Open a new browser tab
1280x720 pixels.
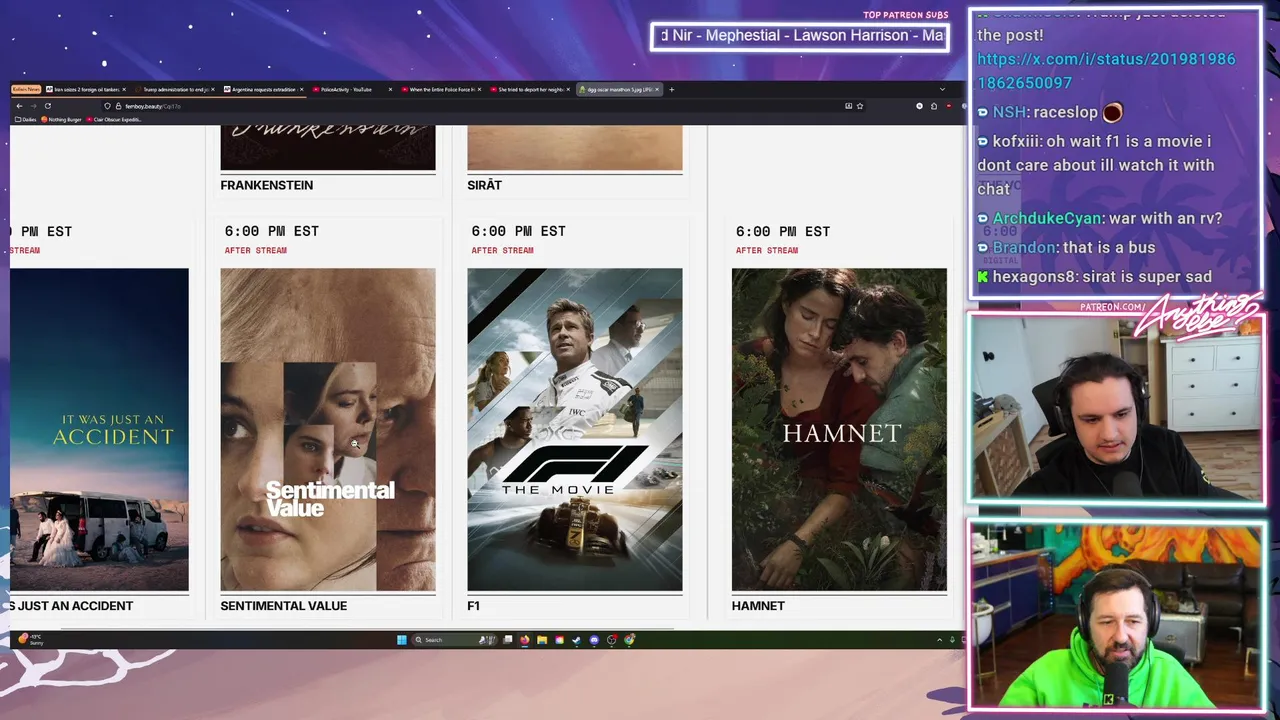(671, 89)
